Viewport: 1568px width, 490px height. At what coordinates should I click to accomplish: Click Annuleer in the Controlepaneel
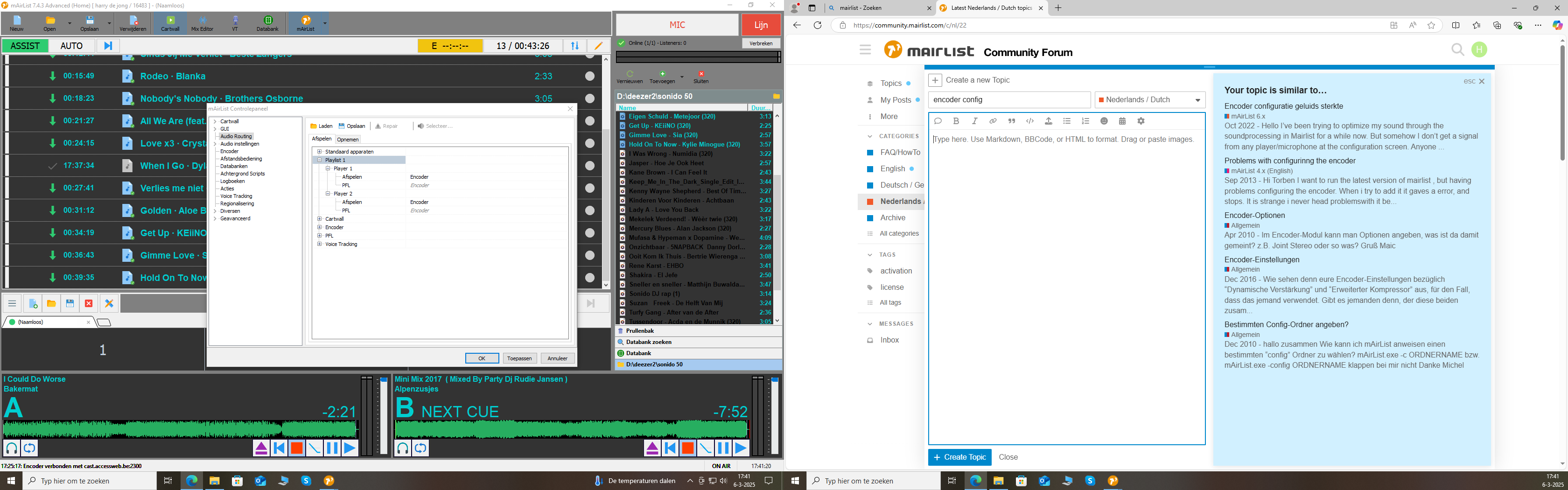558,358
